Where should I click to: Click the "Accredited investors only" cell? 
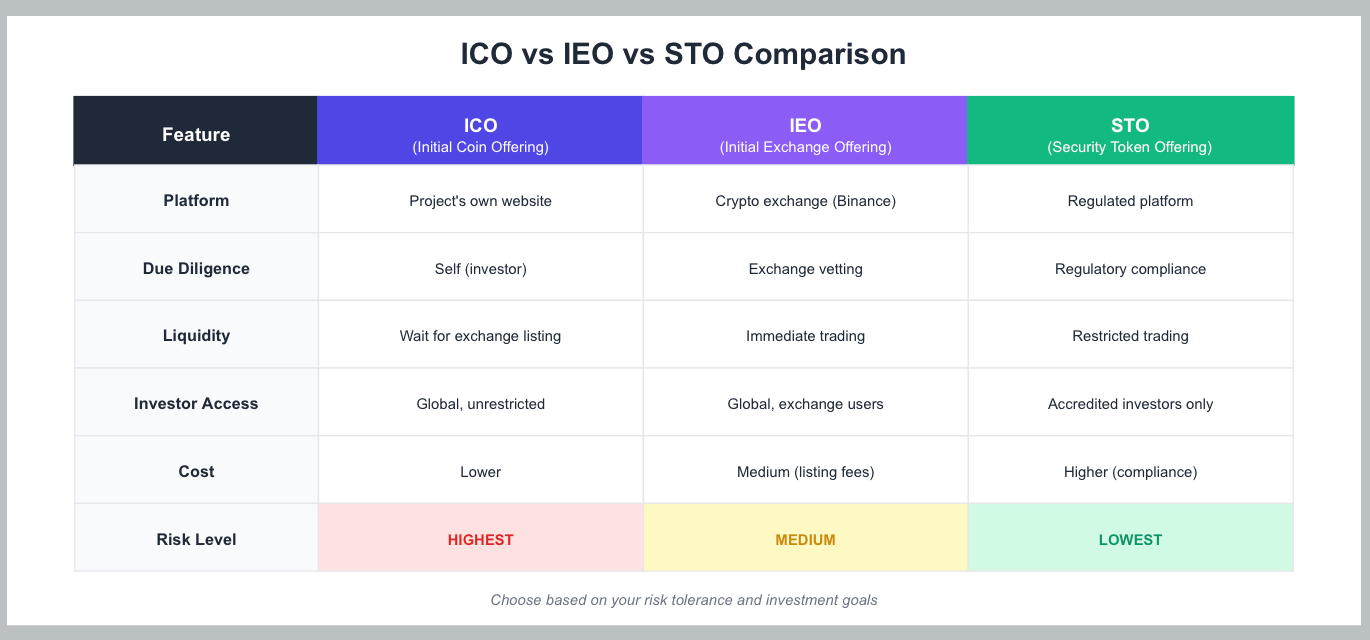[x=1130, y=404]
